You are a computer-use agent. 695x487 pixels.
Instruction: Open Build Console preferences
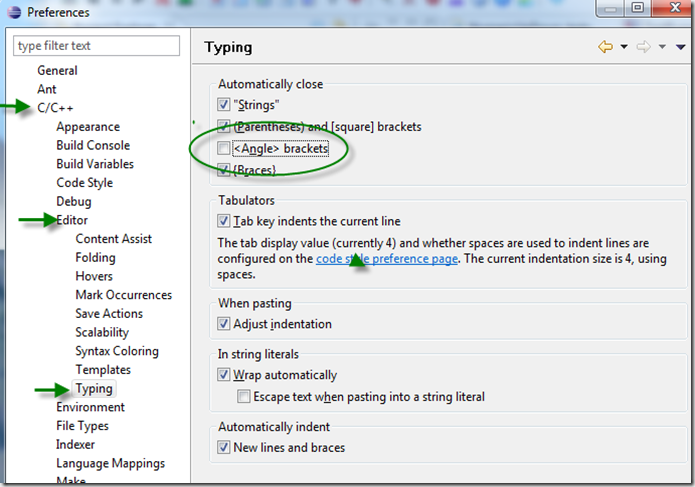pyautogui.click(x=93, y=145)
